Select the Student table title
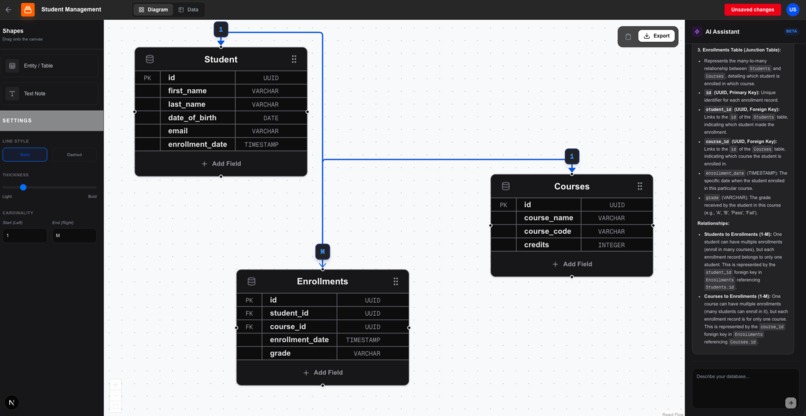 [221, 59]
